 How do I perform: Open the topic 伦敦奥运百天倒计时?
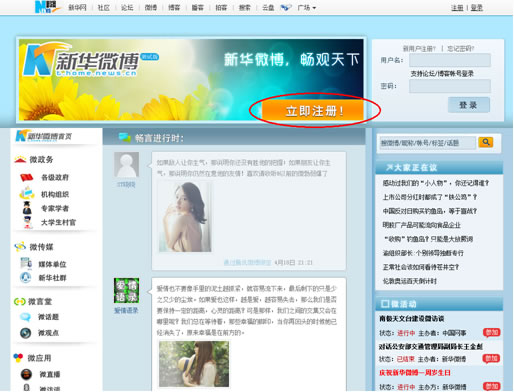point(410,281)
